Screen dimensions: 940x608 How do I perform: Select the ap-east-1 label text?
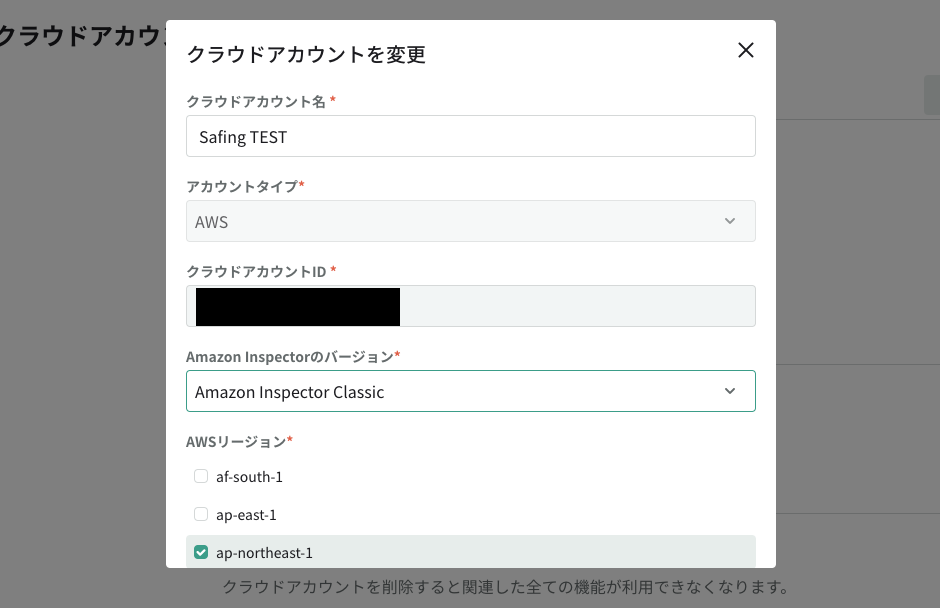(246, 515)
